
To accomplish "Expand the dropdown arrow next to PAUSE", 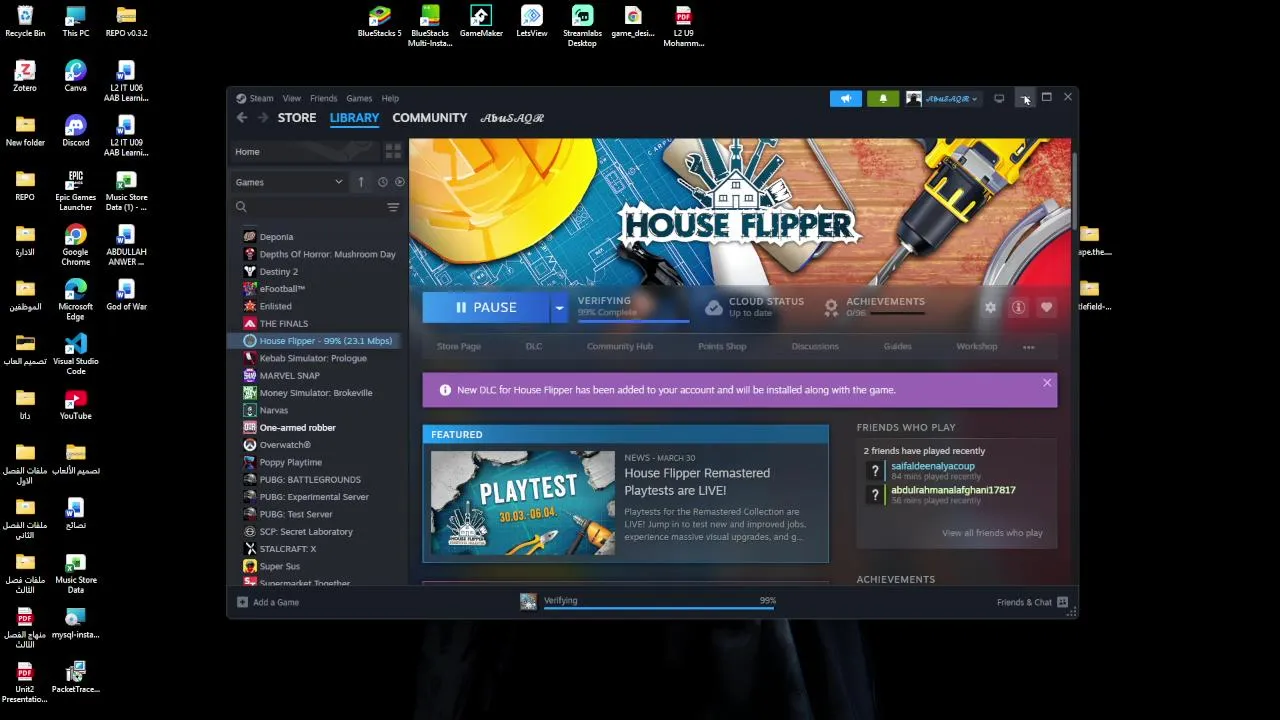I will point(560,307).
